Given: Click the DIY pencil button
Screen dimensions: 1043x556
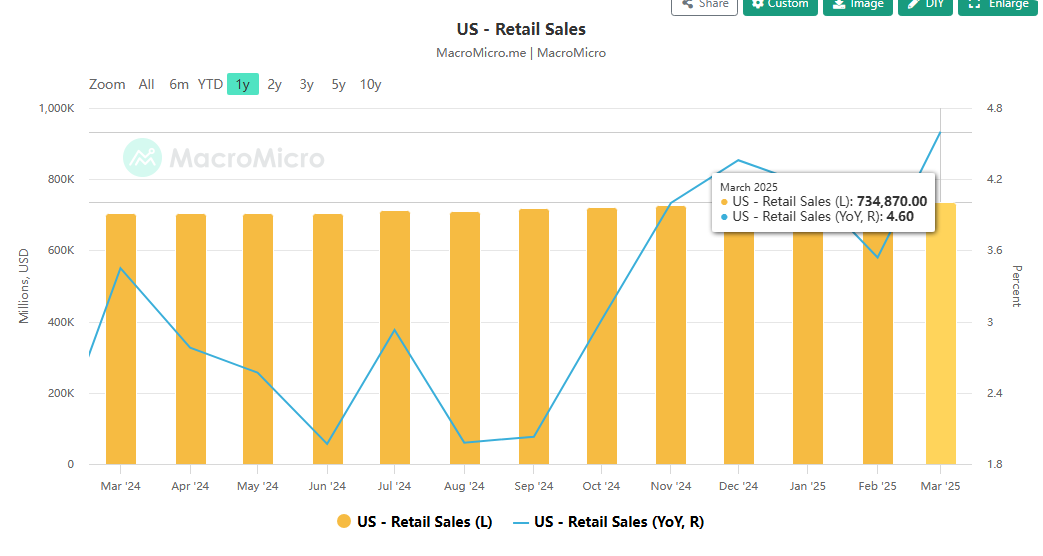Looking at the screenshot, I should coord(925,5).
